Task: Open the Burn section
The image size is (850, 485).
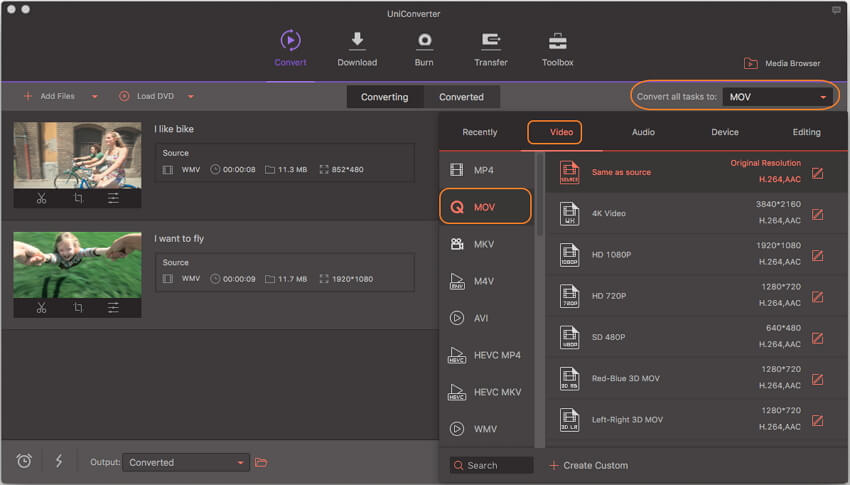Action: [424, 48]
